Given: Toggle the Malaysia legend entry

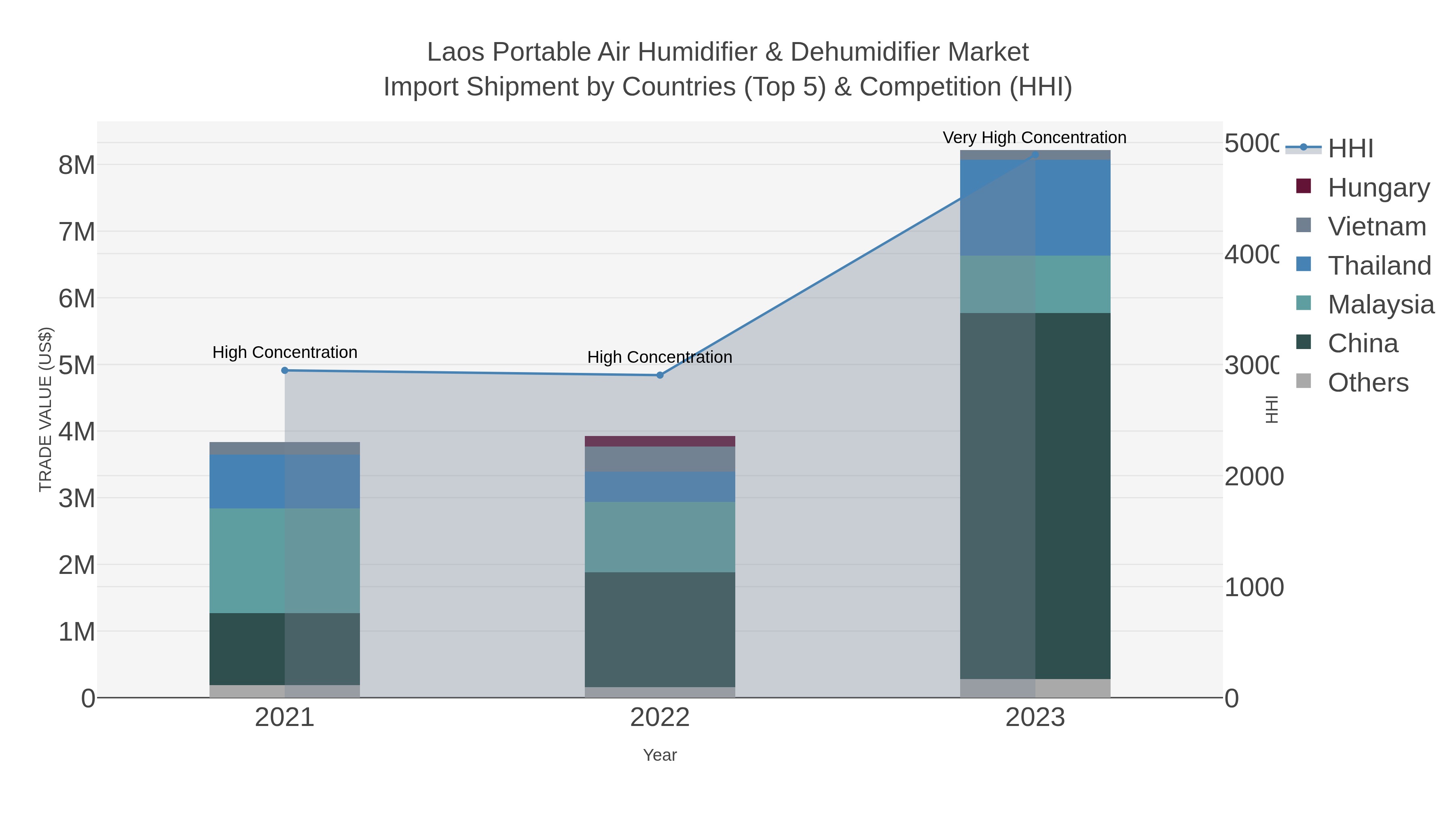Looking at the screenshot, I should coord(1365,304).
